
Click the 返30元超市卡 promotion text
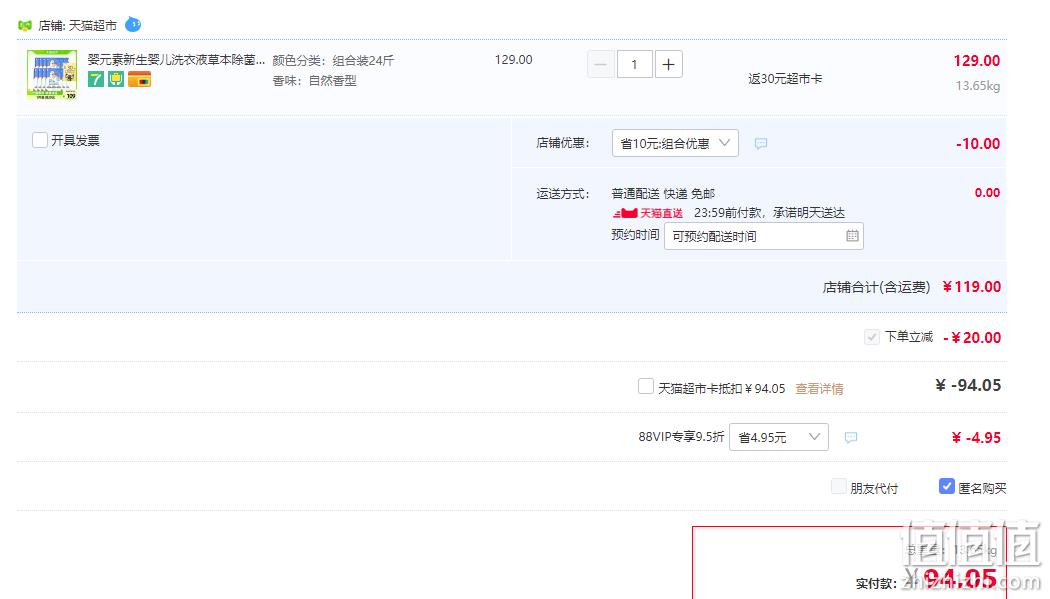(x=785, y=79)
